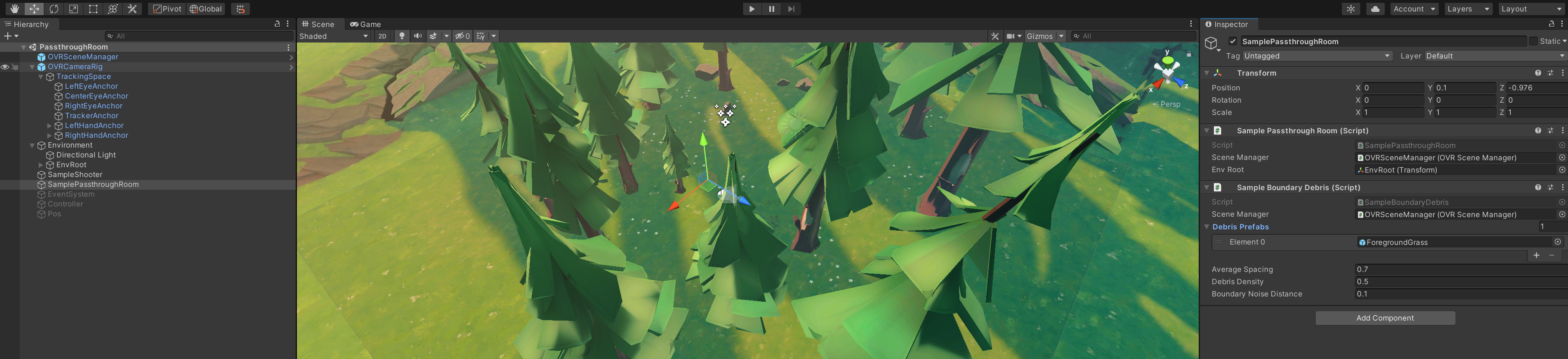The width and height of the screenshot is (1568, 359).
Task: Open the custom editor tools
Action: click(132, 9)
